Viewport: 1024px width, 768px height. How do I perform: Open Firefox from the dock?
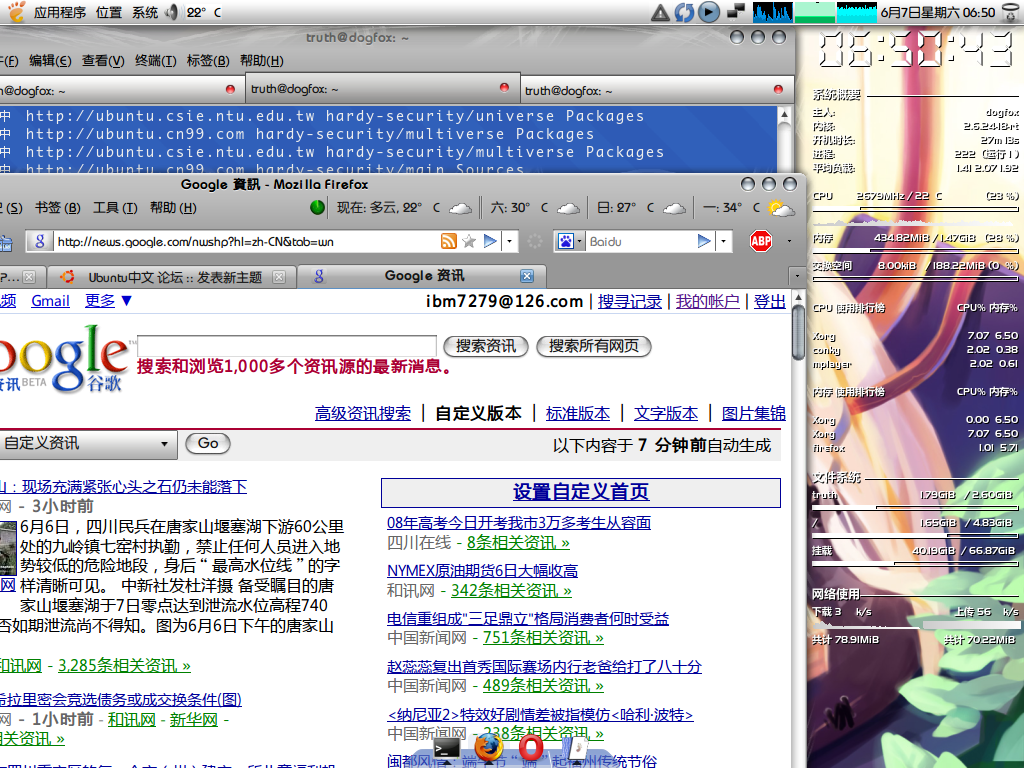(x=488, y=748)
